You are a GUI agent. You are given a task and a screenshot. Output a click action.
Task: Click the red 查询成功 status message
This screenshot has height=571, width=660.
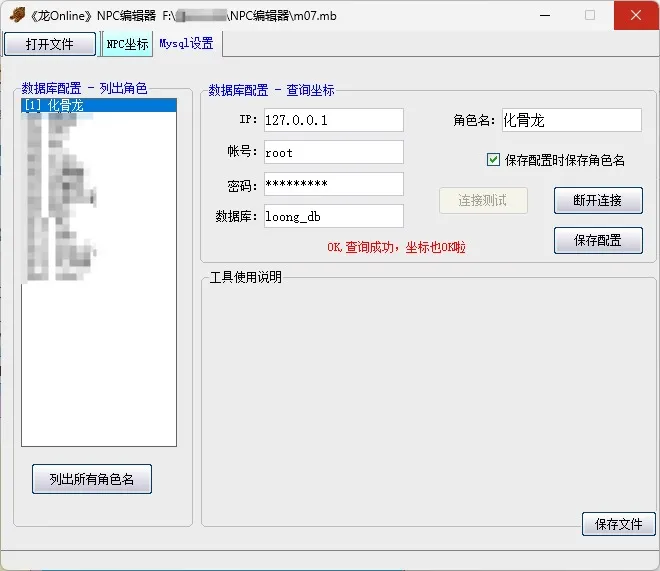click(x=396, y=247)
